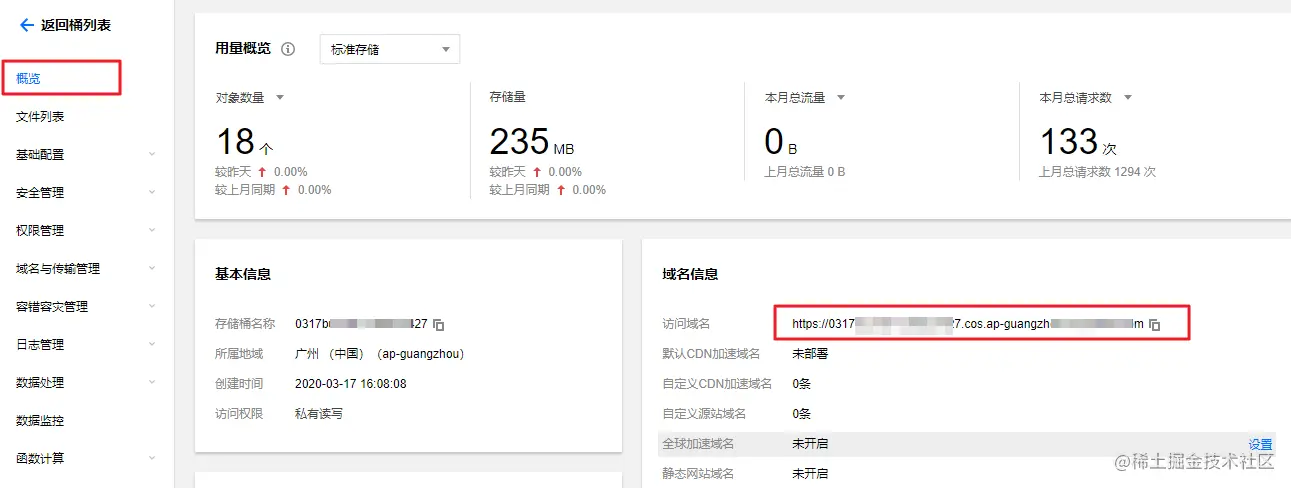Select 概览 in the sidebar
1291x488 pixels.
(x=28, y=78)
